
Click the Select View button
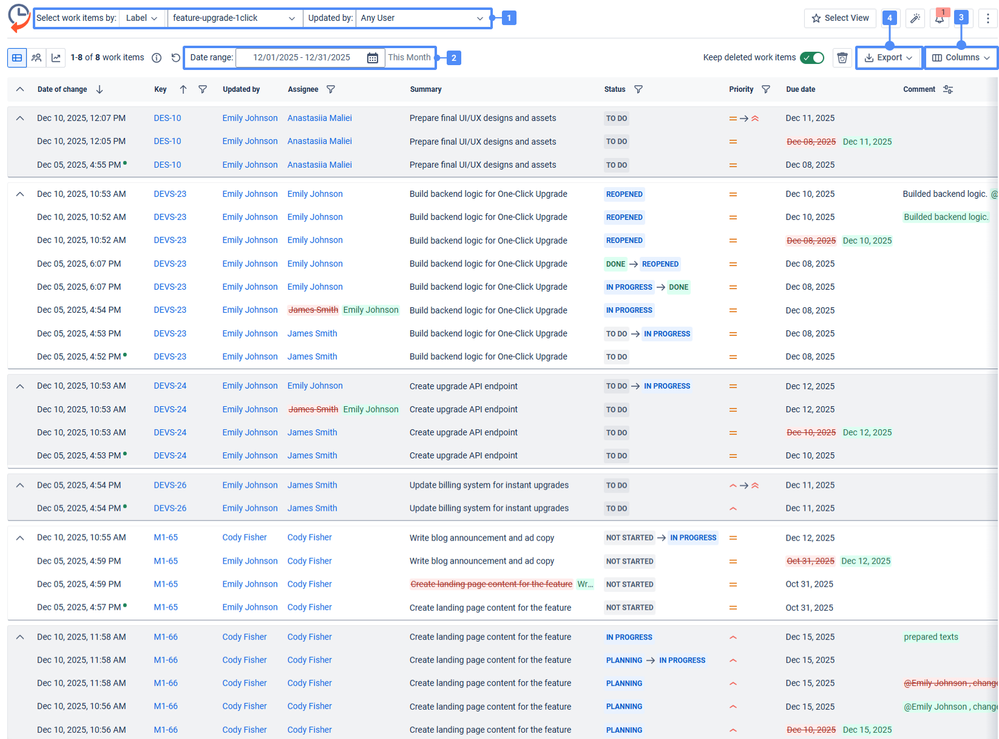coord(840,18)
